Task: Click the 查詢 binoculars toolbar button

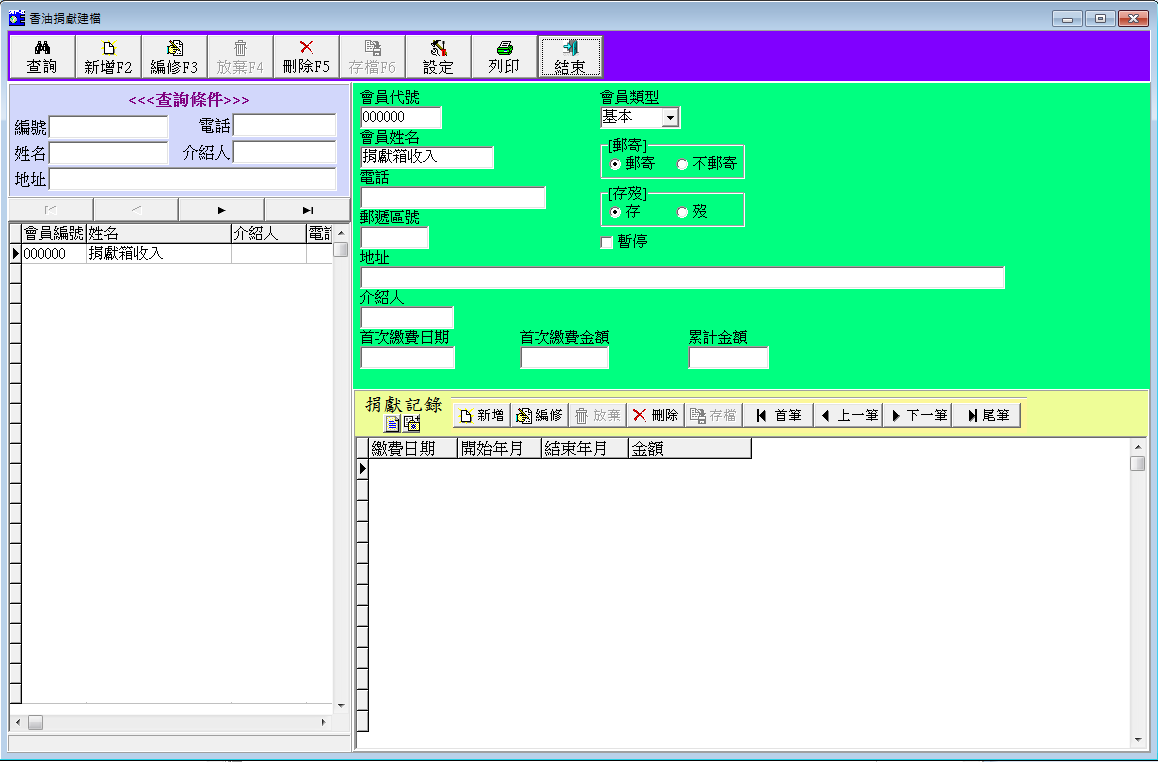Action: (x=41, y=57)
